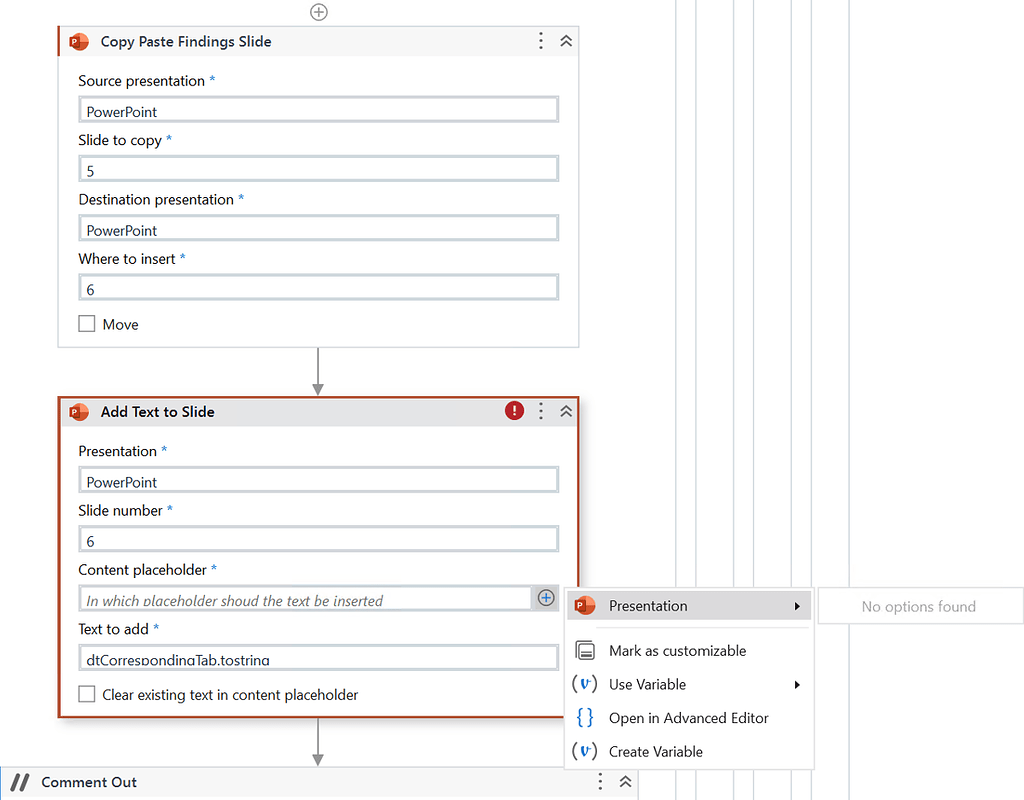1024x800 pixels.
Task: Select Mark as customizable
Action: point(678,650)
